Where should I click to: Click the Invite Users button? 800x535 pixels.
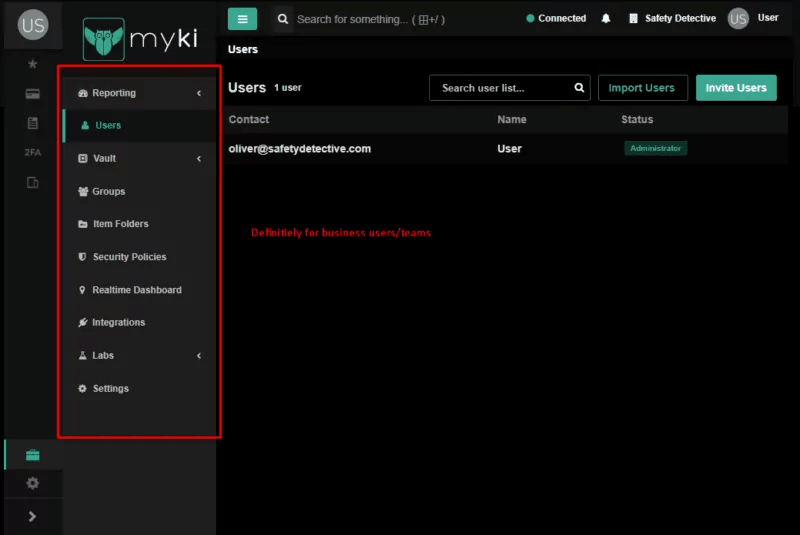736,88
